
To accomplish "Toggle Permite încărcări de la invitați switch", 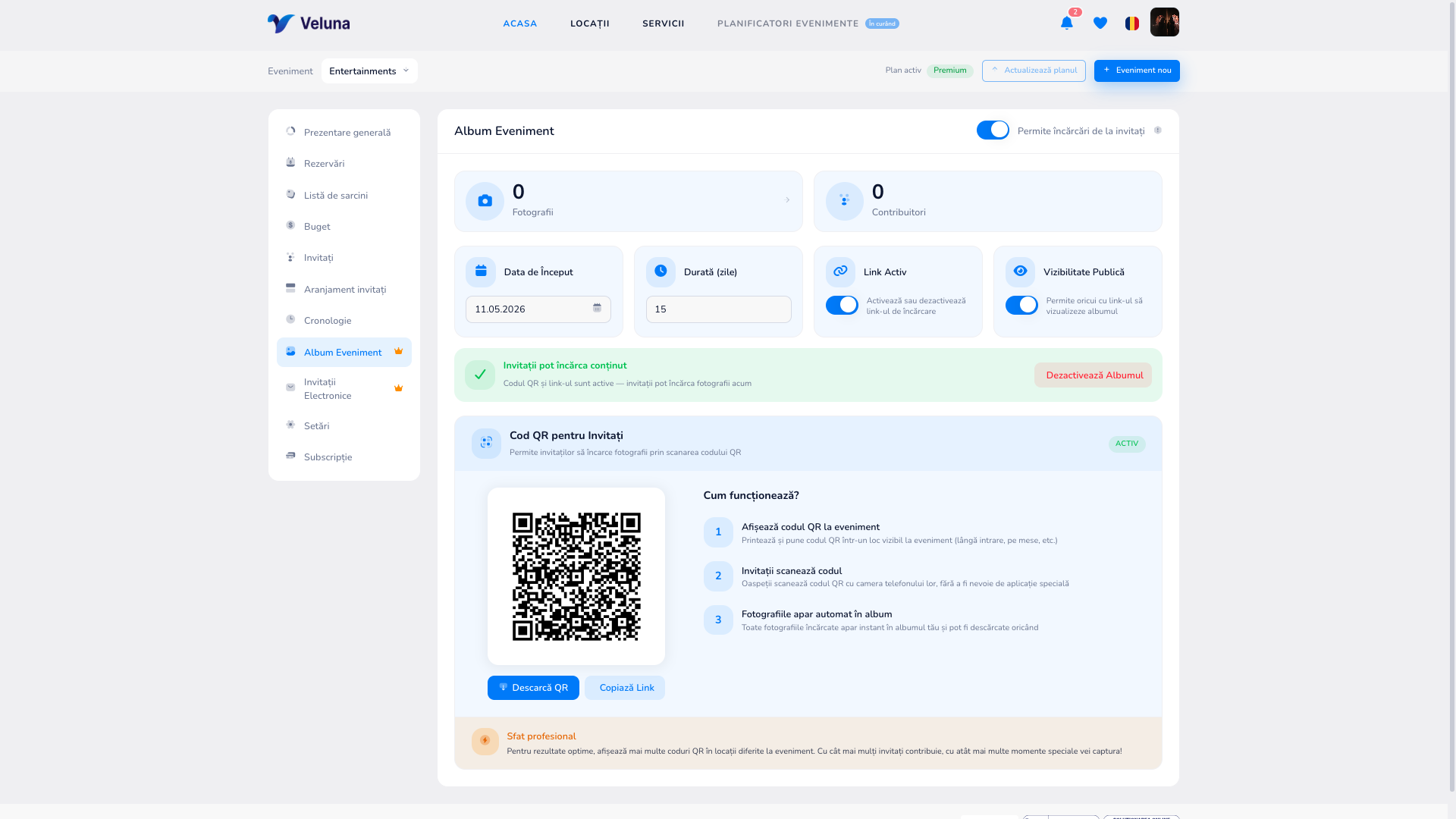I will point(993,130).
